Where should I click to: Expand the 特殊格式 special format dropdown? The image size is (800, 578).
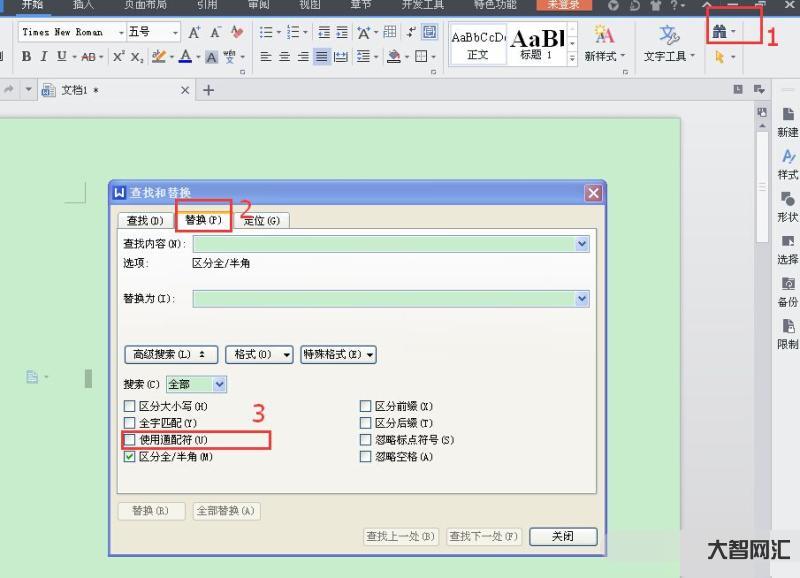pyautogui.click(x=338, y=354)
